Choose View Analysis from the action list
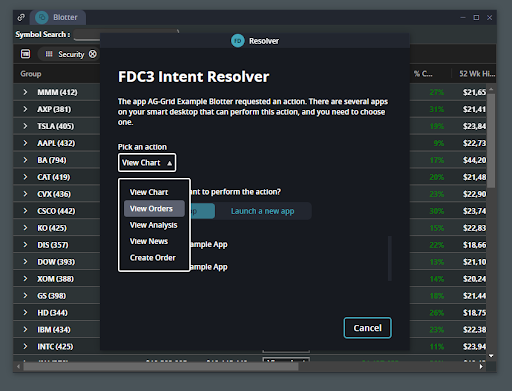512x391 pixels. click(154, 225)
